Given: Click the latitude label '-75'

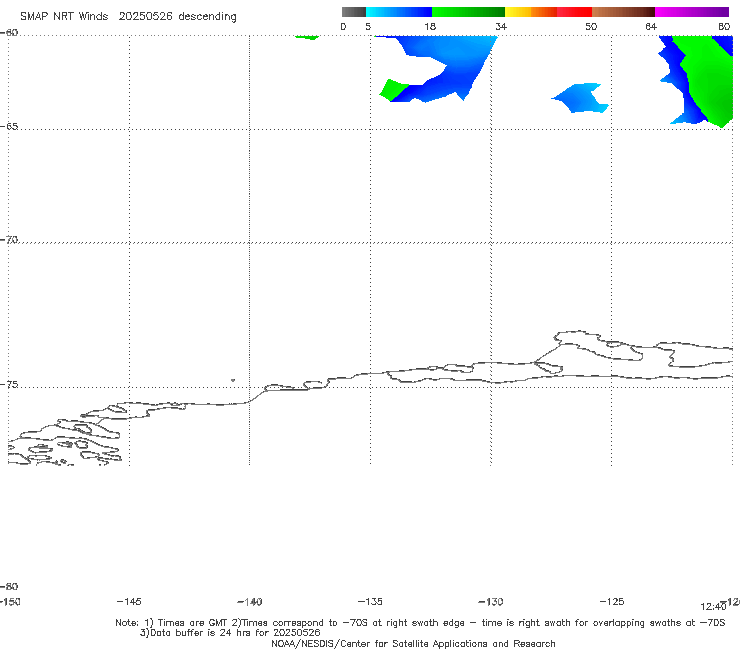Looking at the screenshot, I should 9,384.
